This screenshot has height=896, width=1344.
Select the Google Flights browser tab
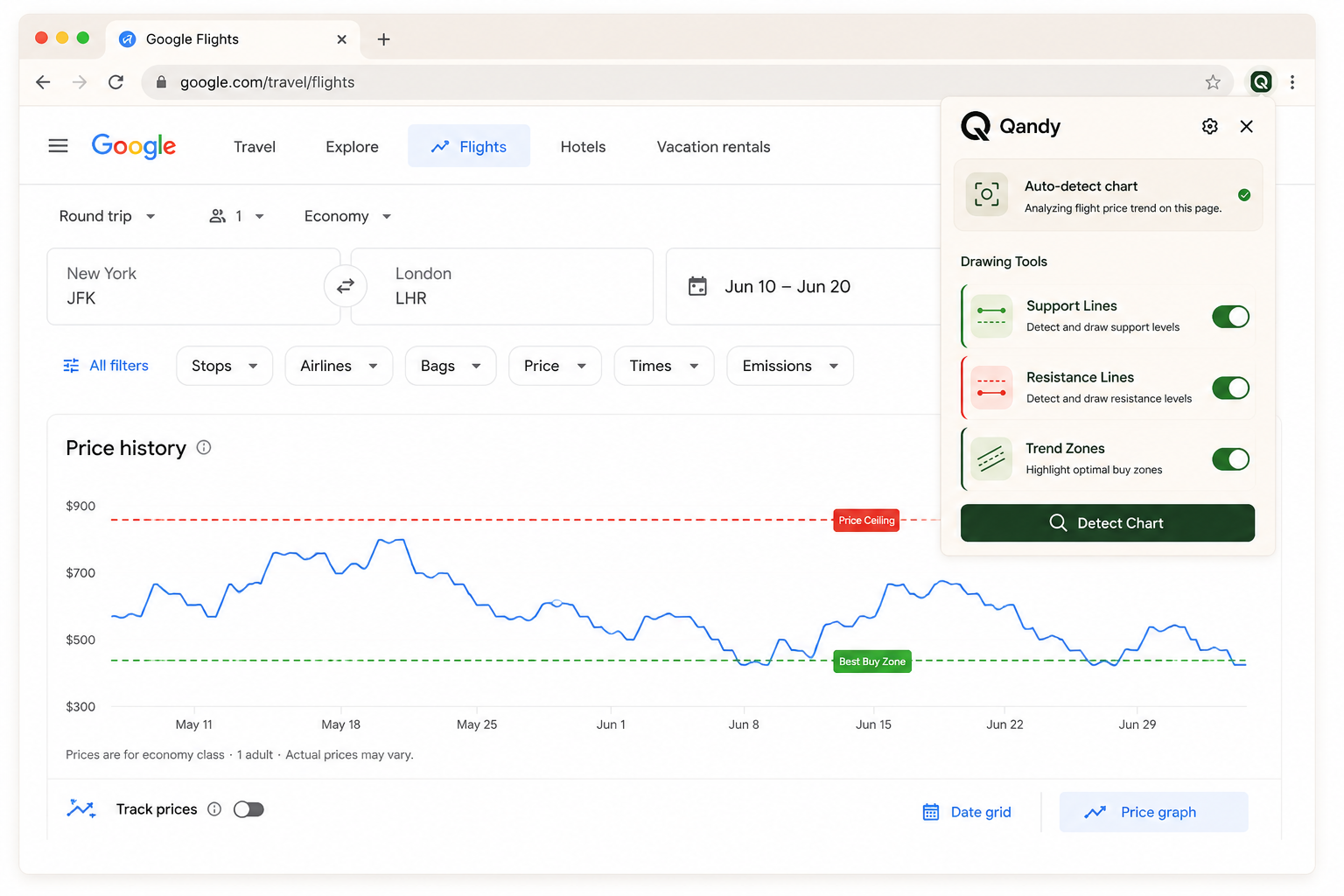point(233,39)
